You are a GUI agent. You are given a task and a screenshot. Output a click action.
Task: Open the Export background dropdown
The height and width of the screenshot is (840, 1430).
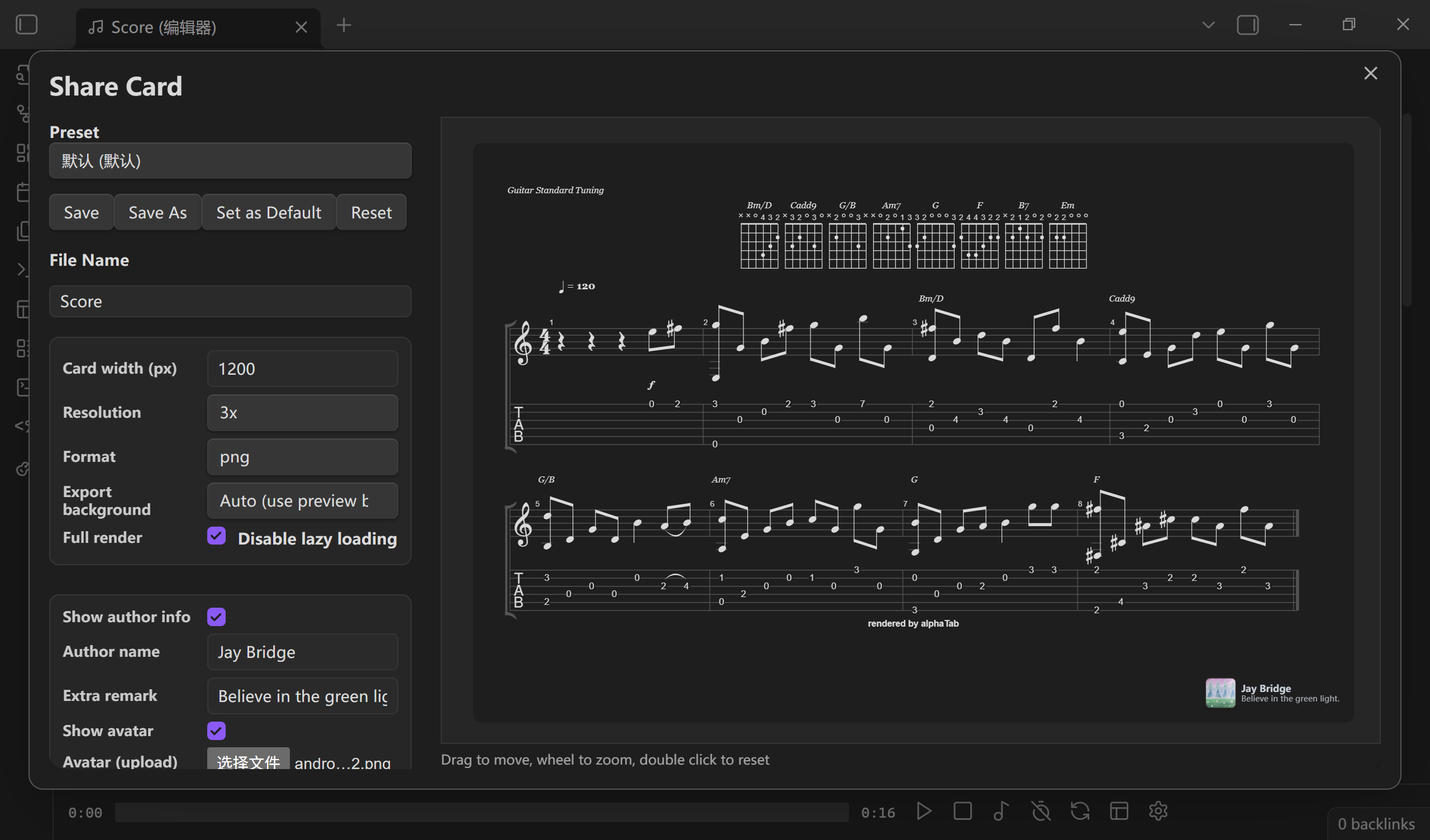click(x=302, y=500)
